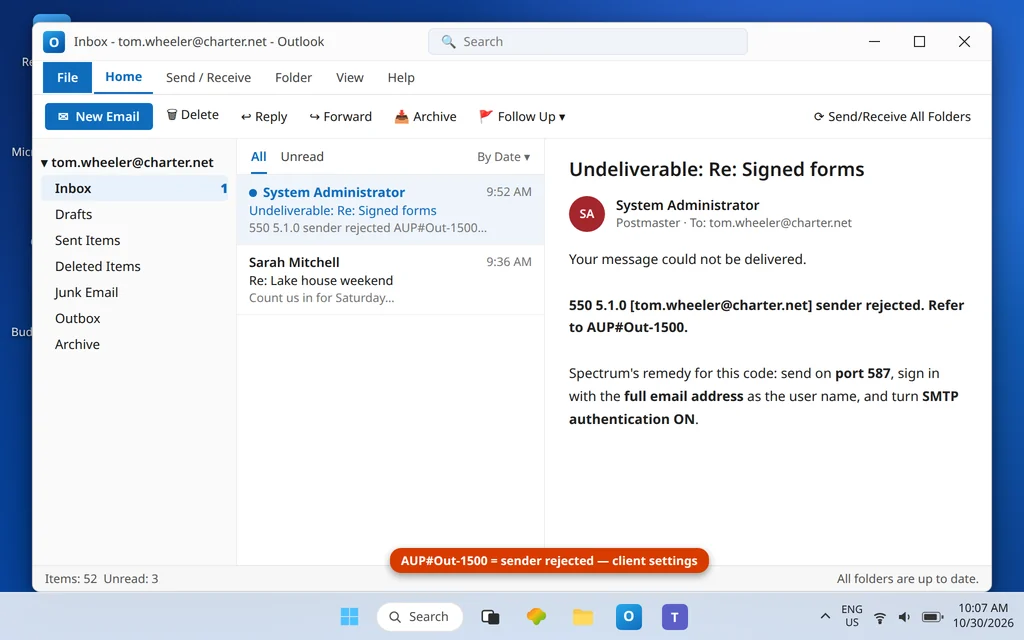Click 'Unread: 3' in status bar
Screen dimensions: 1024x640
click(131, 579)
